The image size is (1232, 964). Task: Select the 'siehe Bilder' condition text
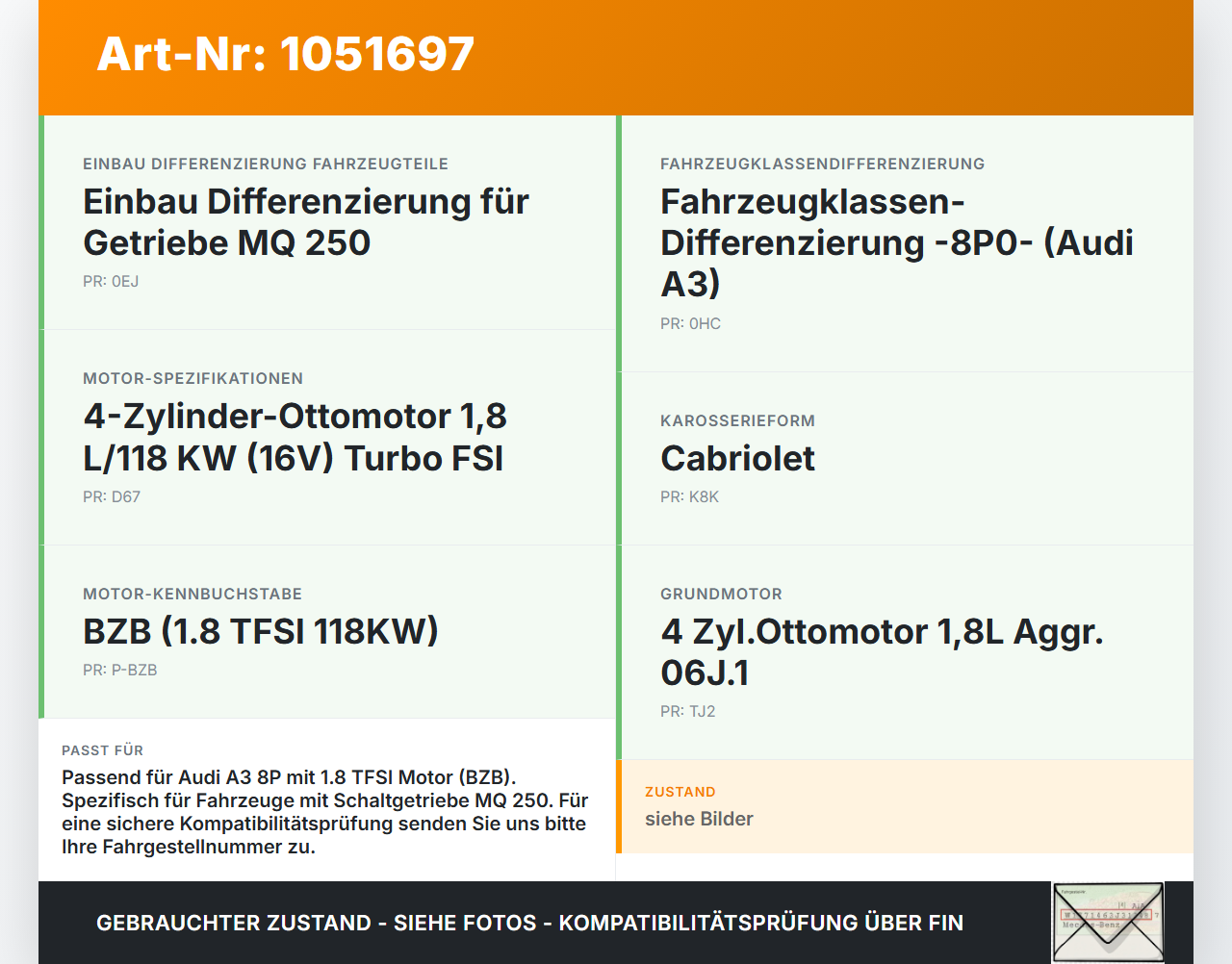pyautogui.click(x=699, y=819)
